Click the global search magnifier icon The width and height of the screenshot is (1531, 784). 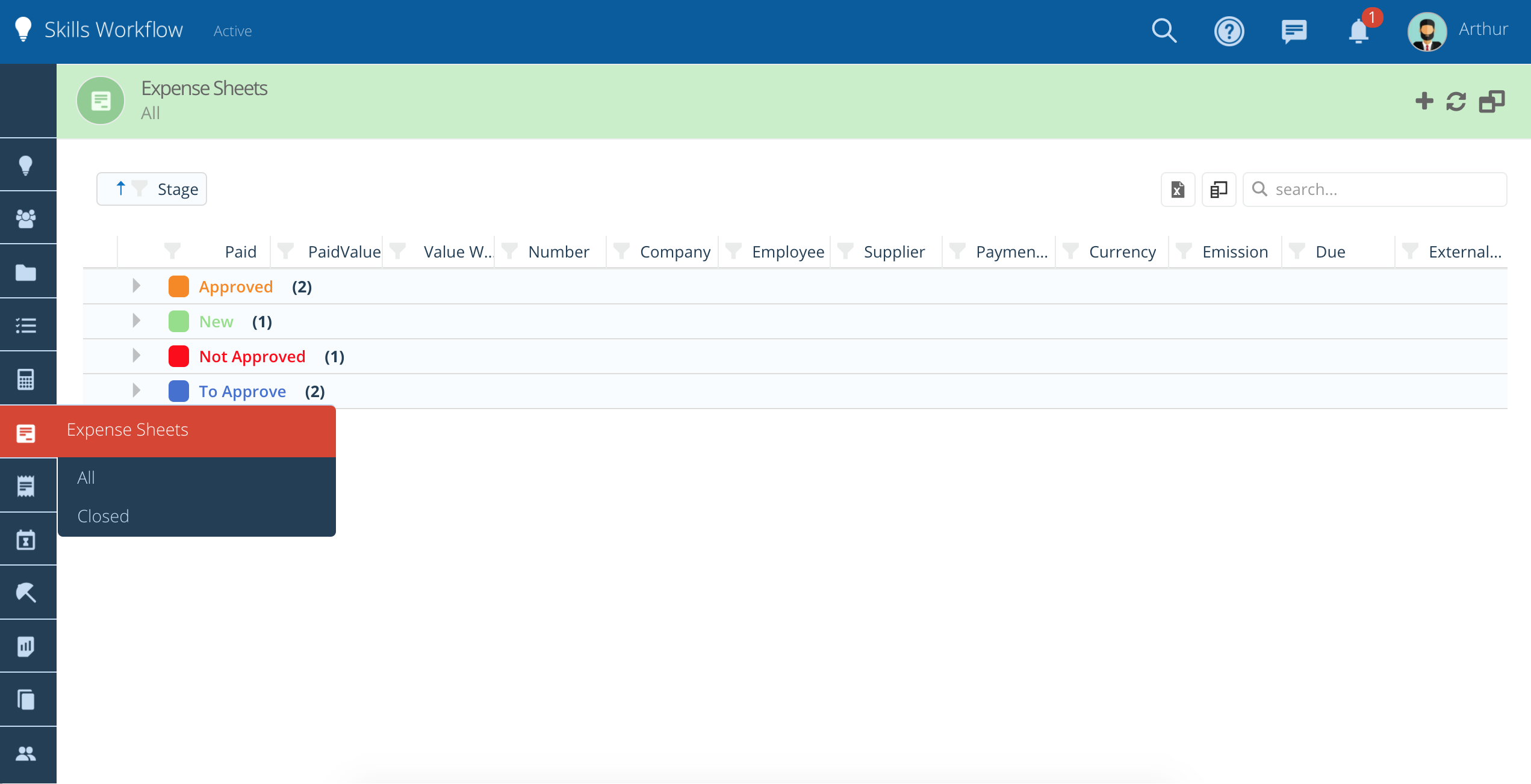click(x=1164, y=31)
